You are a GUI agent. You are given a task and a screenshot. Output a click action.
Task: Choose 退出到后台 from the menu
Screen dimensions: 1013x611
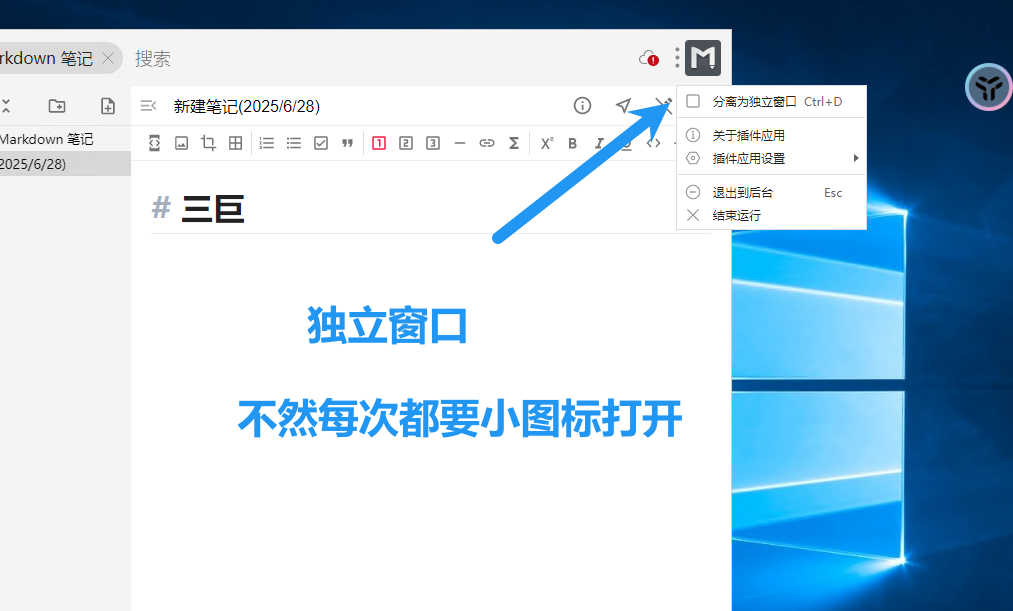point(742,192)
